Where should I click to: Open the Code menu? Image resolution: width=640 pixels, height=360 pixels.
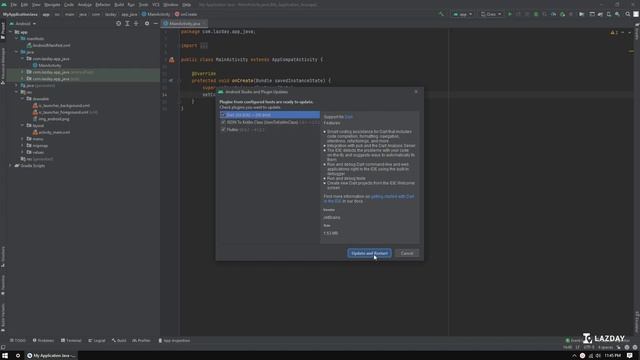pyautogui.click(x=69, y=4)
